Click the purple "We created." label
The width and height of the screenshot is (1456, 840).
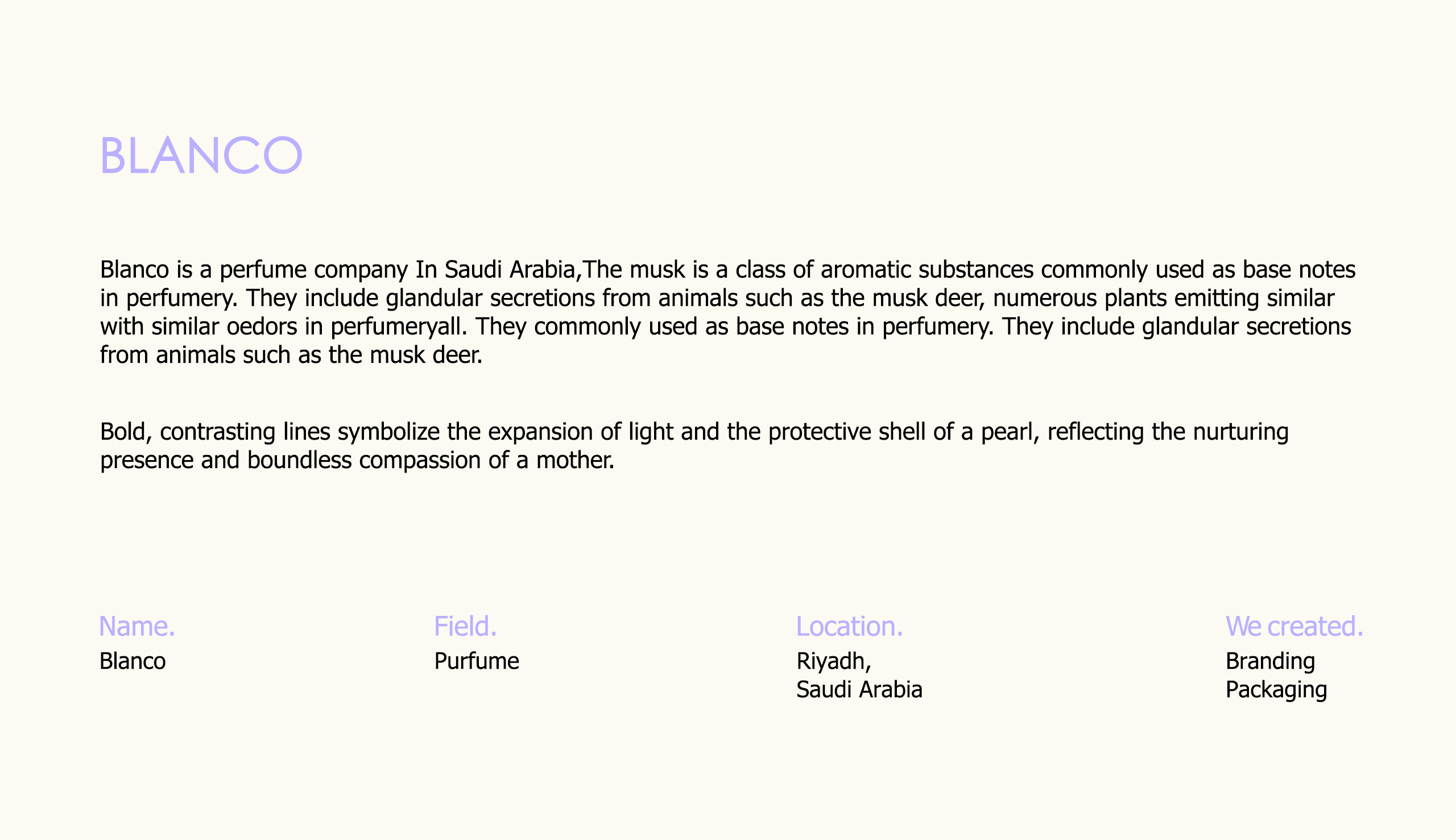point(1294,627)
